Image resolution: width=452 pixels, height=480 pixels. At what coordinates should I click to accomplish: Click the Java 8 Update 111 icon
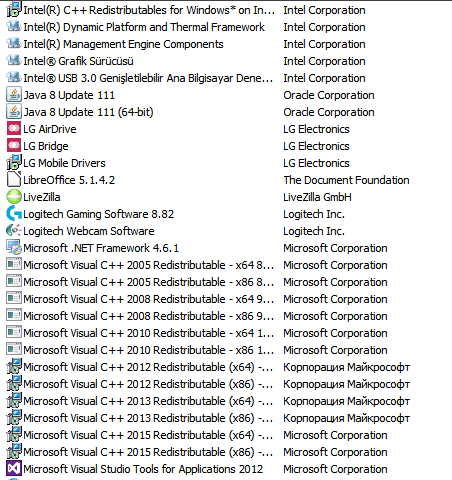[14, 95]
